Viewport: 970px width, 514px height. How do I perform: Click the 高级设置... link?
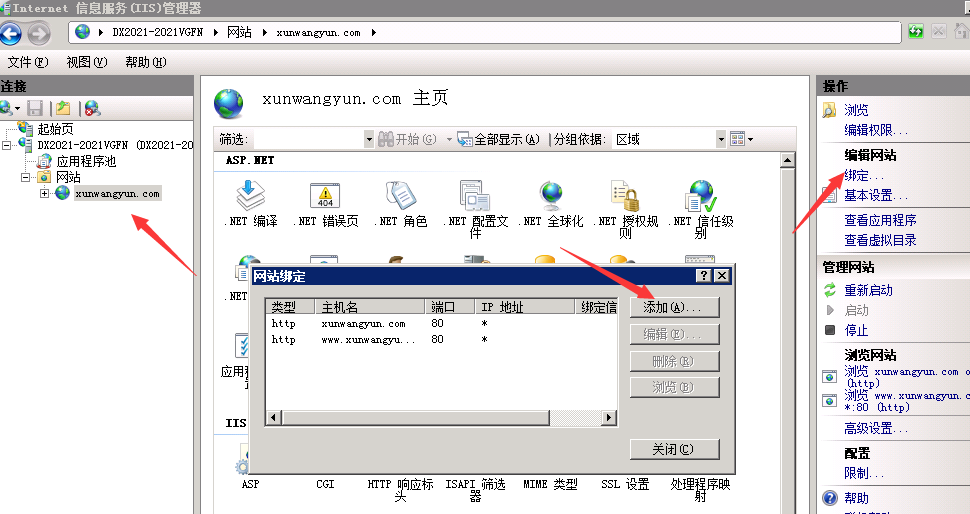click(x=876, y=428)
